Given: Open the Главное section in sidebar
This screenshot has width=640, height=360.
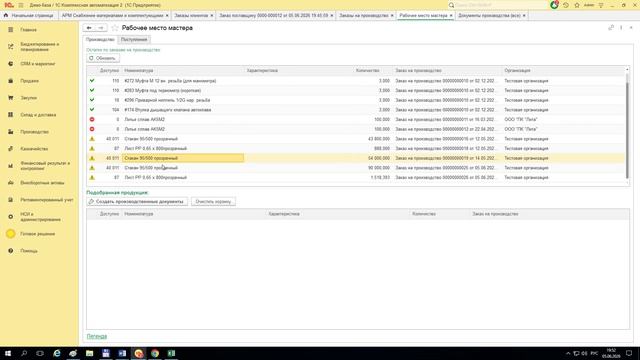Looking at the screenshot, I should coord(29,30).
